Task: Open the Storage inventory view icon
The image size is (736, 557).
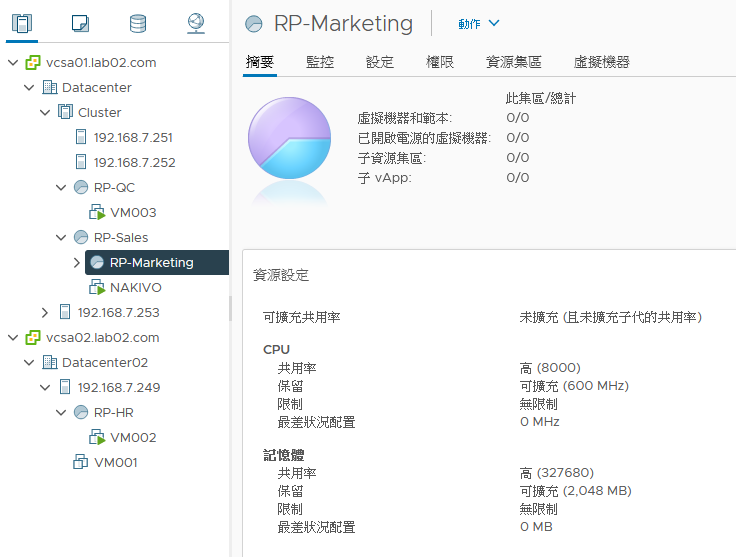Action: pyautogui.click(x=138, y=23)
